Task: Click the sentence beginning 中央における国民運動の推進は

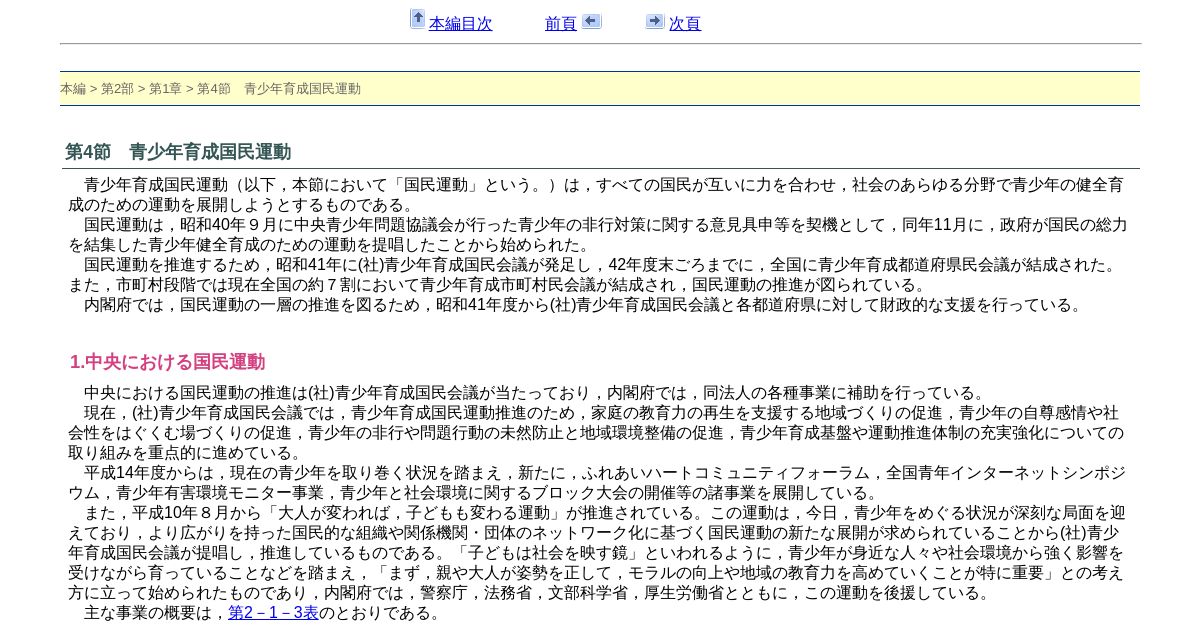Action: tap(535, 393)
